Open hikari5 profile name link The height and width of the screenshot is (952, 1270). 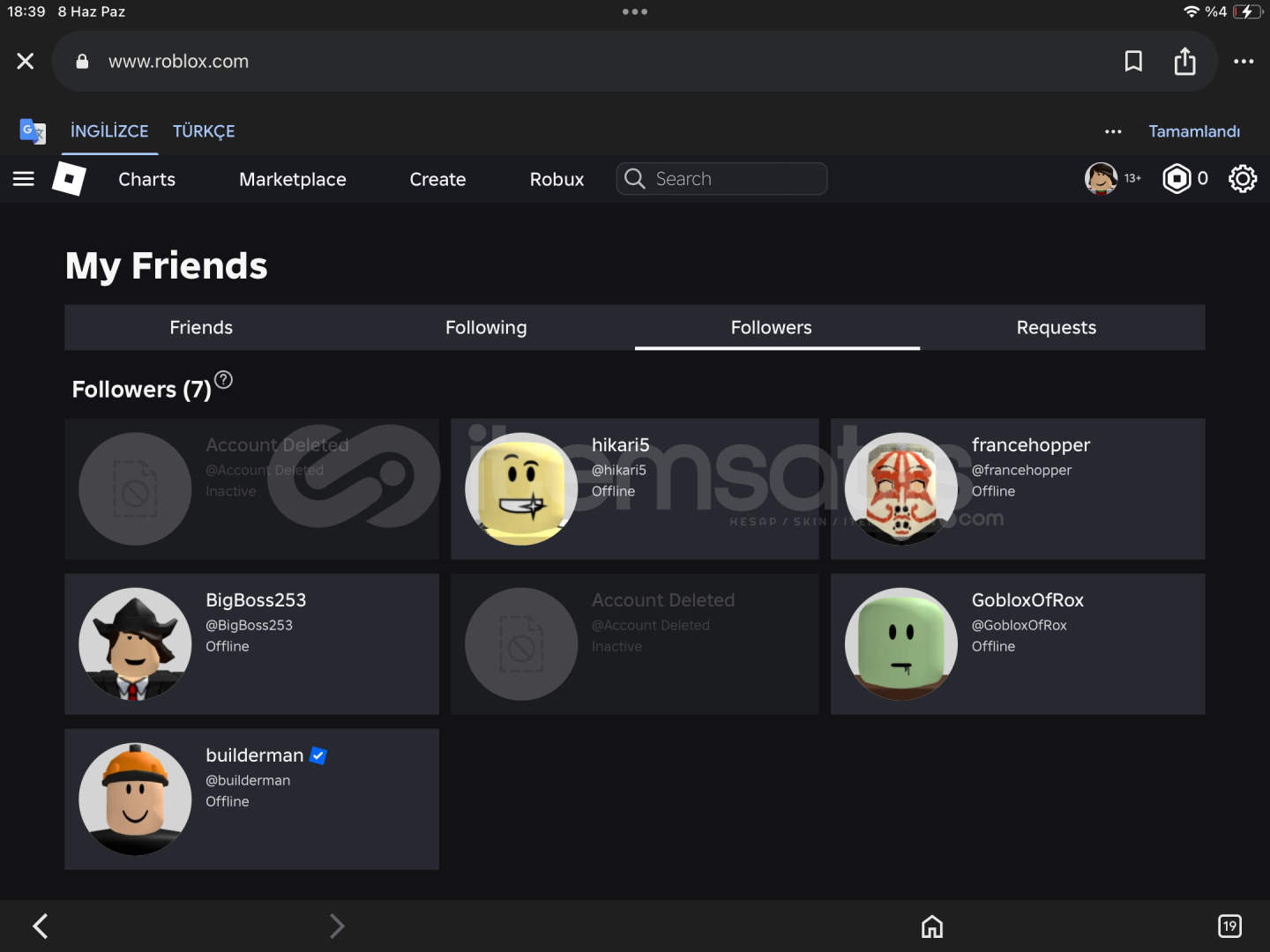(x=621, y=445)
